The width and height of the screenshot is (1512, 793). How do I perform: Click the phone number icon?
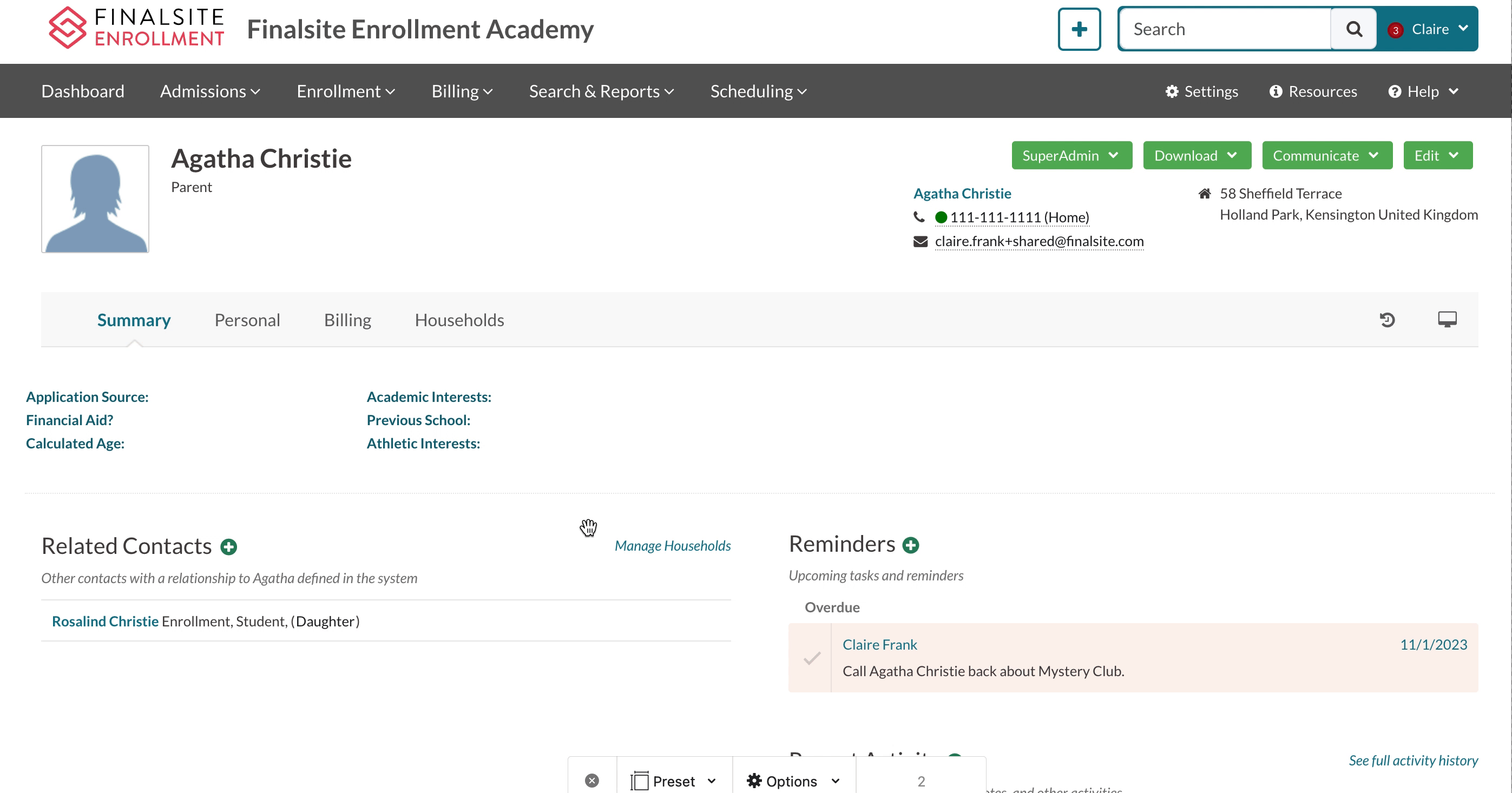tap(919, 217)
